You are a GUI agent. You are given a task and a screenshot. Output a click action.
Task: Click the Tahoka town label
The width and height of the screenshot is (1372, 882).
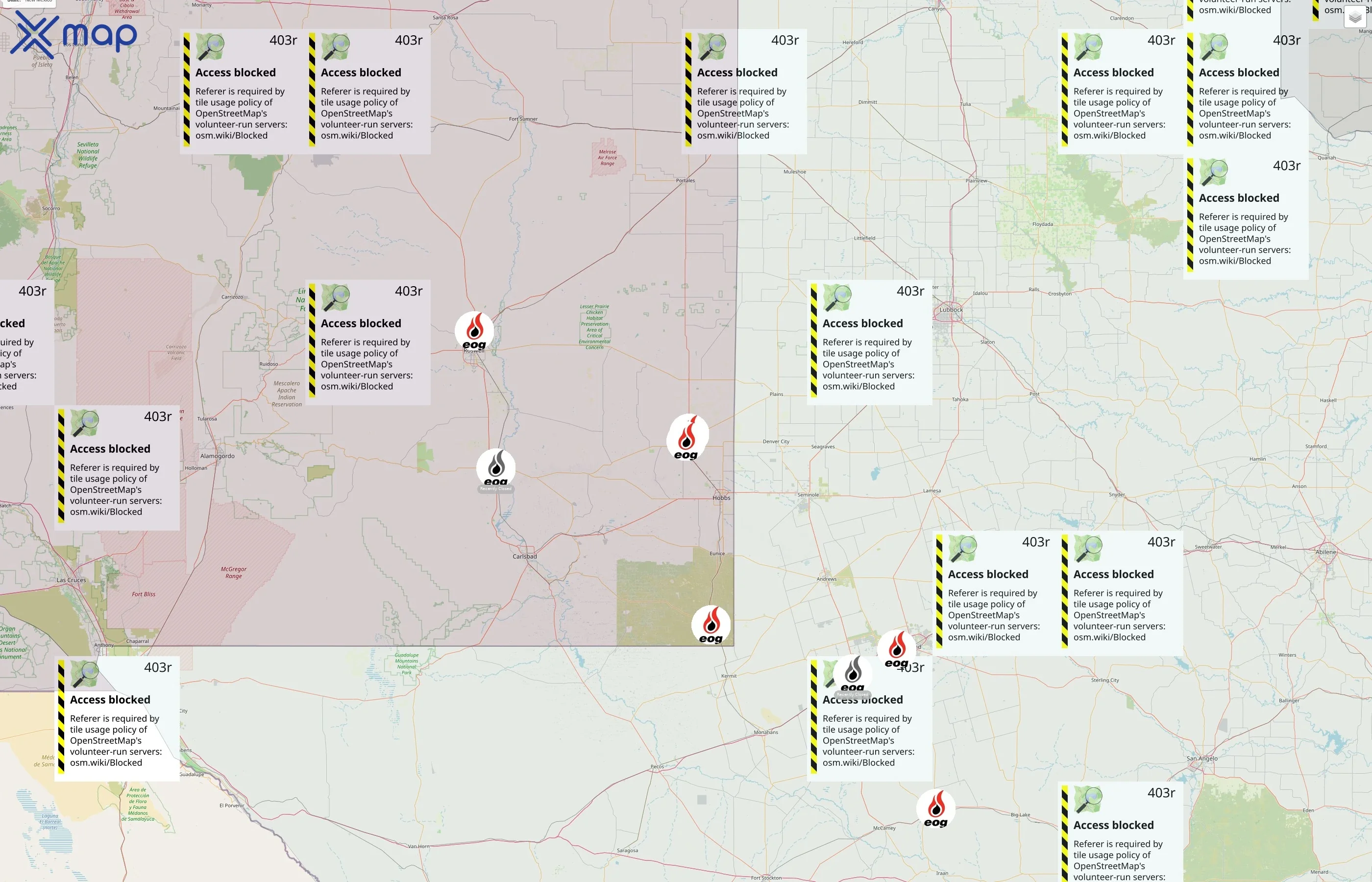click(x=960, y=399)
